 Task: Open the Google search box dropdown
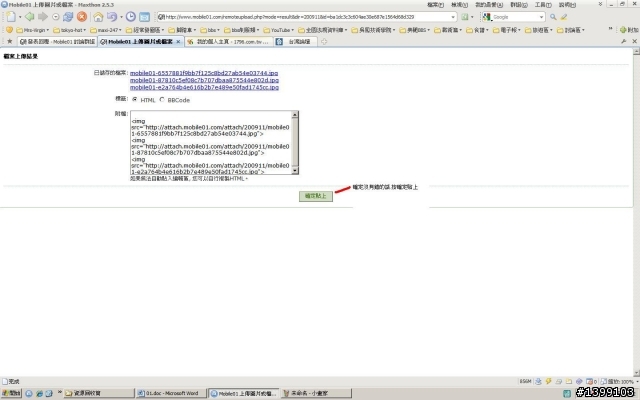coord(541,17)
